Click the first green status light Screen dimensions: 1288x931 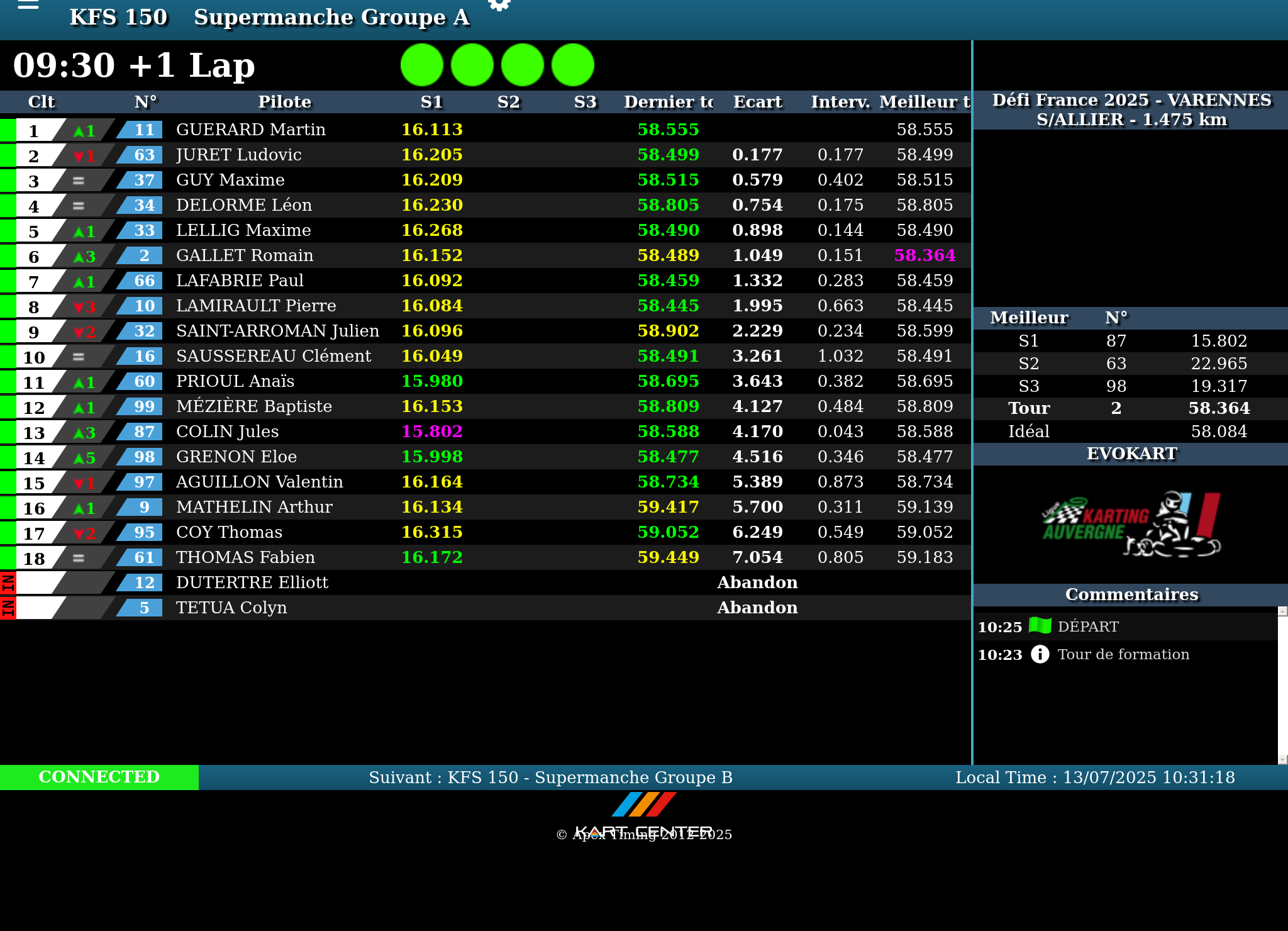tap(422, 65)
